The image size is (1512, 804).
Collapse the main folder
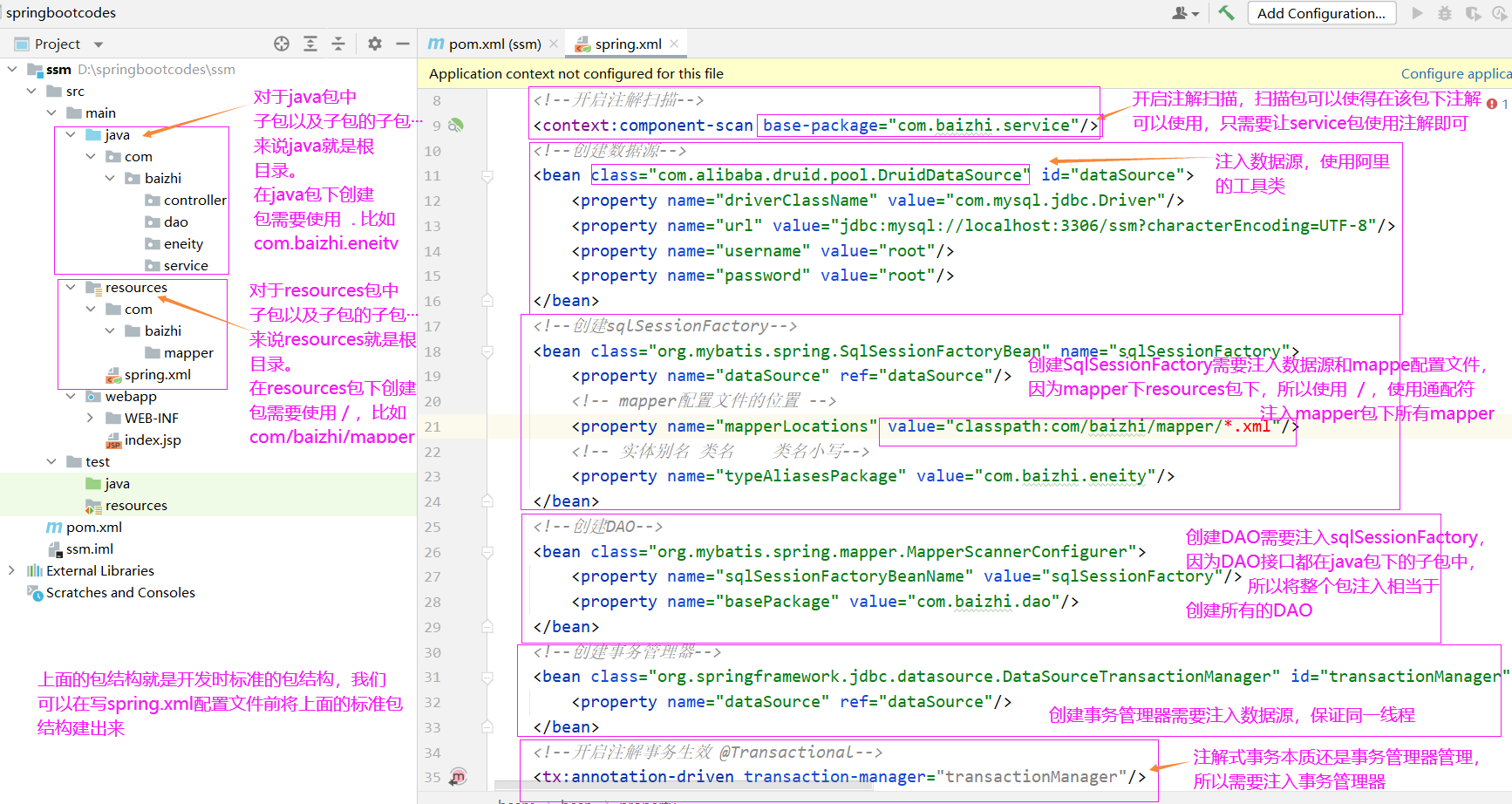(51, 112)
